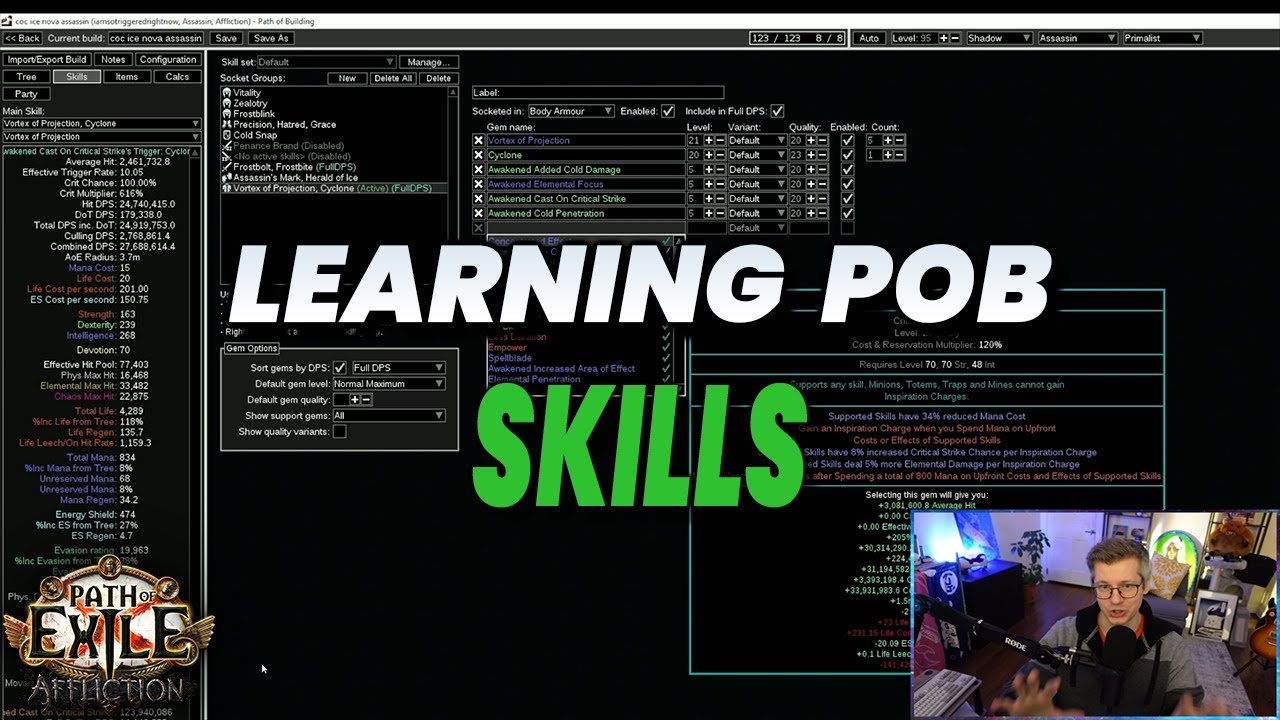Click the icon beside Precision, Hatred, Grace
Image resolution: width=1280 pixels, height=720 pixels.
coord(226,125)
